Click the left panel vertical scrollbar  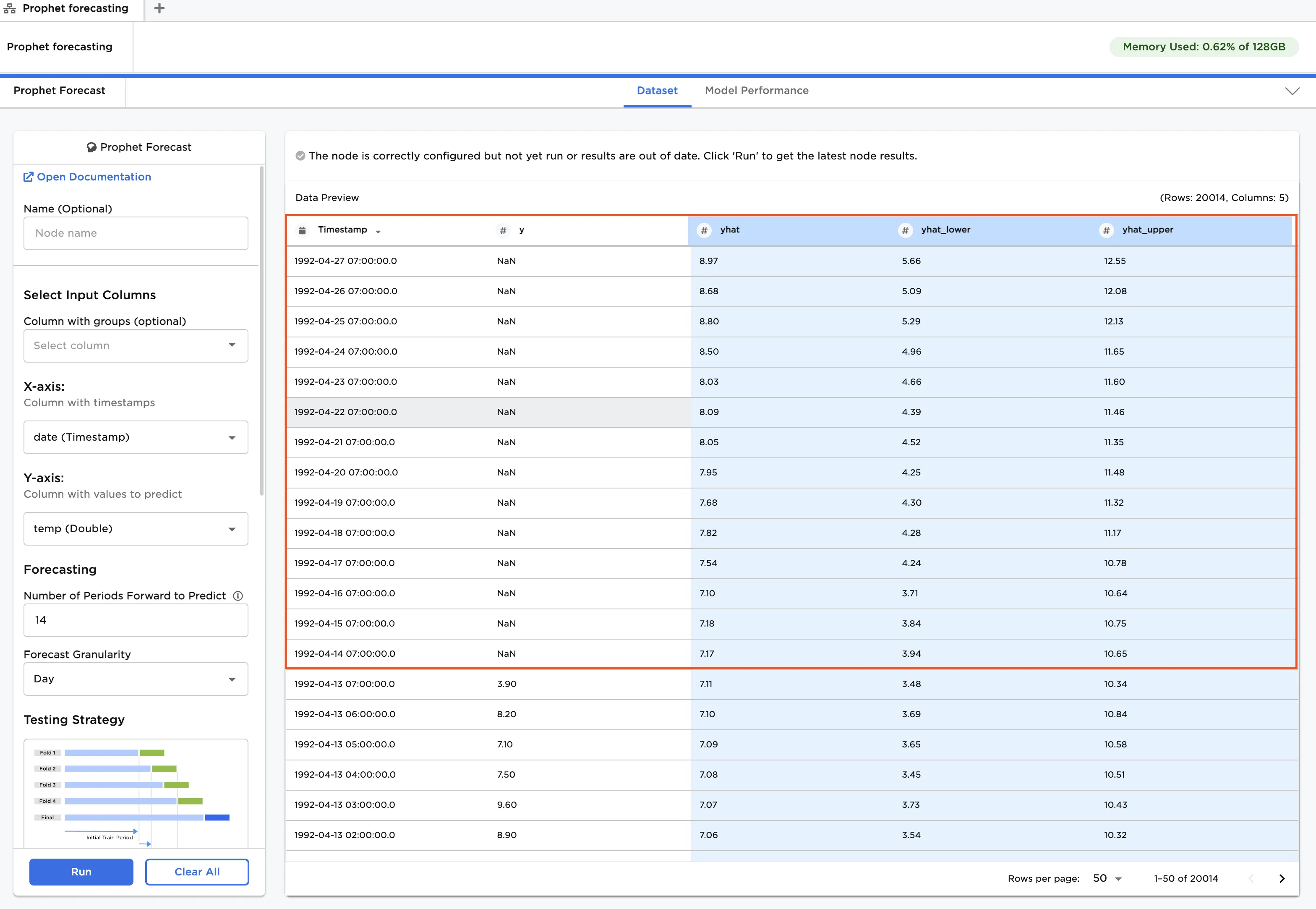click(262, 330)
